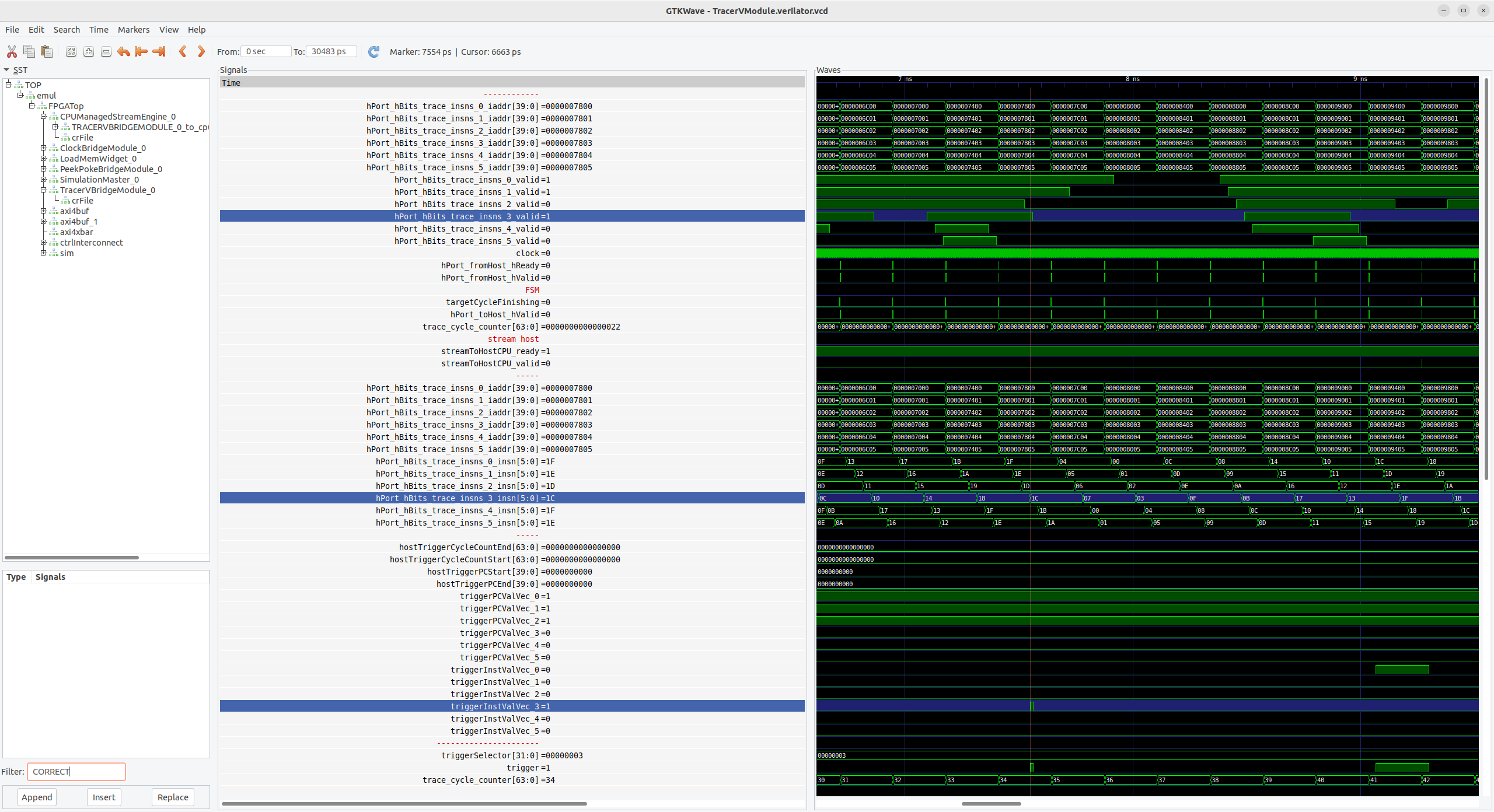Undo zoom with the curved arrow icon
The image size is (1494, 812).
tap(123, 51)
